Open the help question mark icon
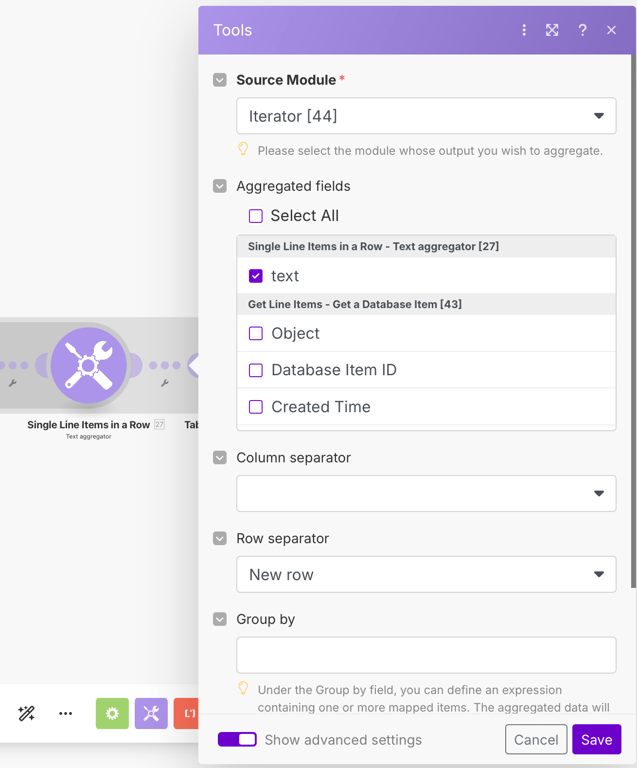The width and height of the screenshot is (637, 768). [582, 30]
